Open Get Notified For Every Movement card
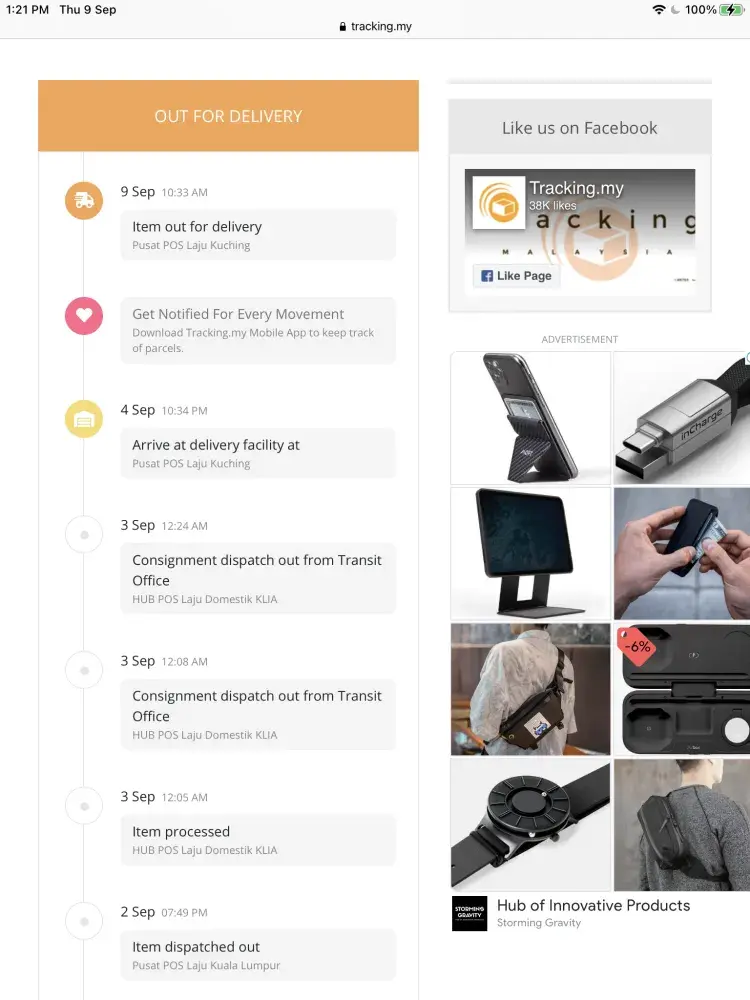This screenshot has height=1000, width=750. click(258, 330)
